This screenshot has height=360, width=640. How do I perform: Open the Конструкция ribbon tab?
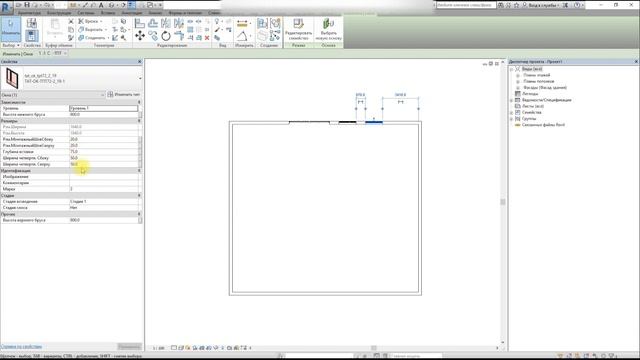[59, 13]
